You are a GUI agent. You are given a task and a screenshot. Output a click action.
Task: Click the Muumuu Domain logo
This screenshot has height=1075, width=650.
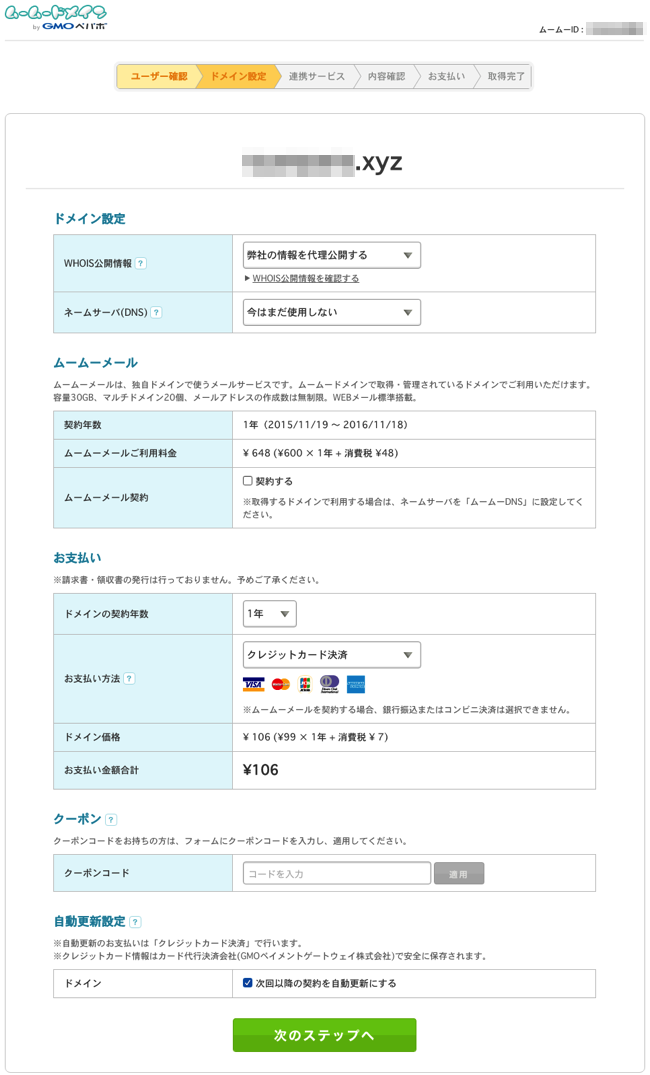coord(56,17)
